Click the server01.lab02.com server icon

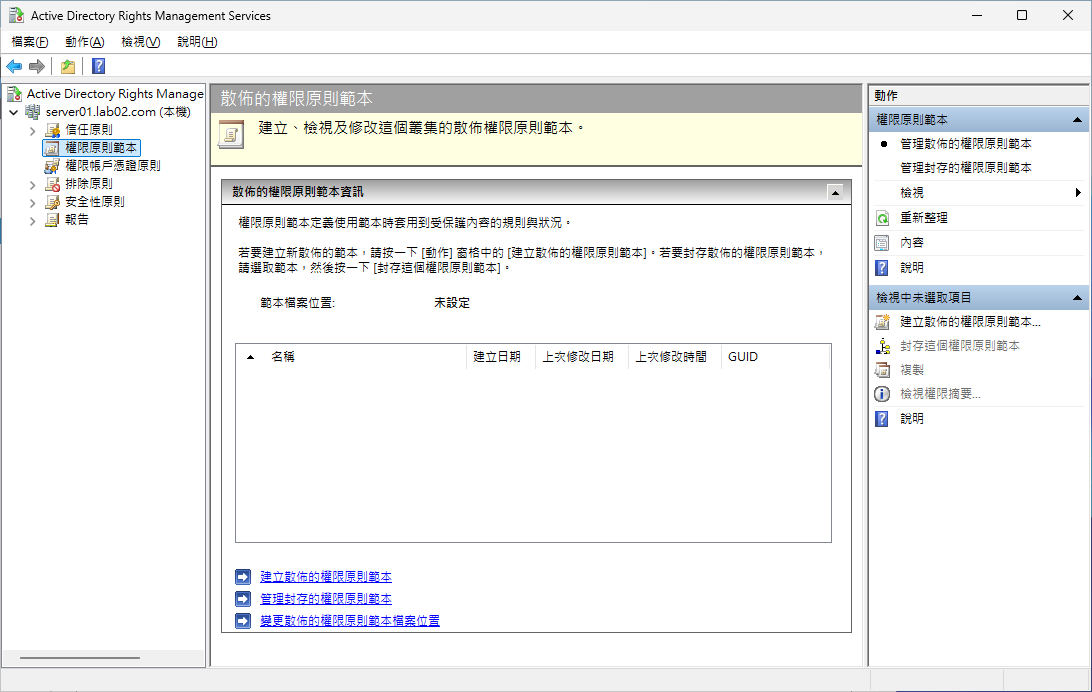[33, 111]
